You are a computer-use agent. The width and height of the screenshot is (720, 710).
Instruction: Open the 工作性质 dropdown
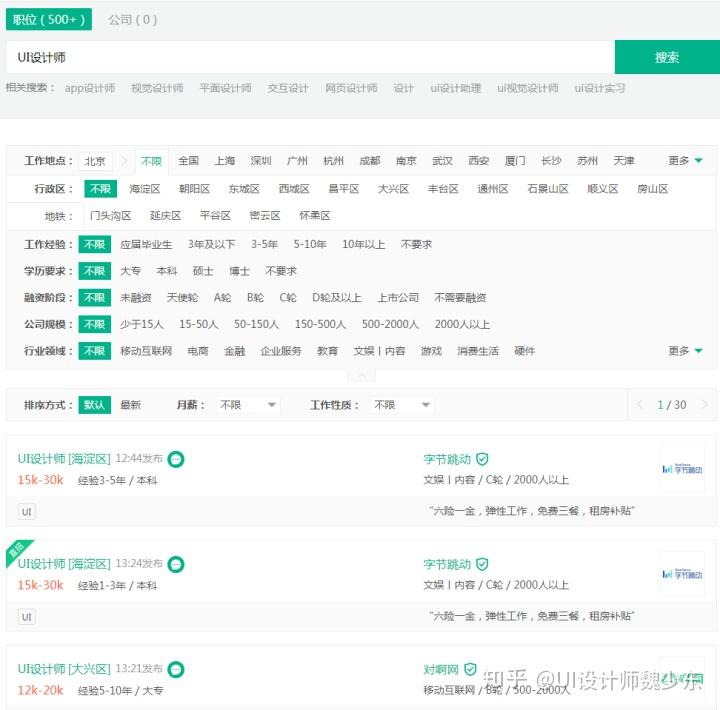(x=402, y=405)
